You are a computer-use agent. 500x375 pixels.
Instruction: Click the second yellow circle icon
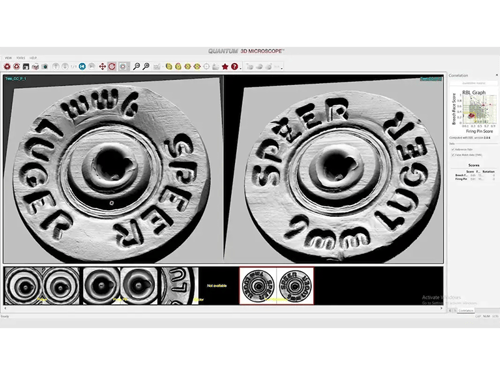tap(178, 67)
